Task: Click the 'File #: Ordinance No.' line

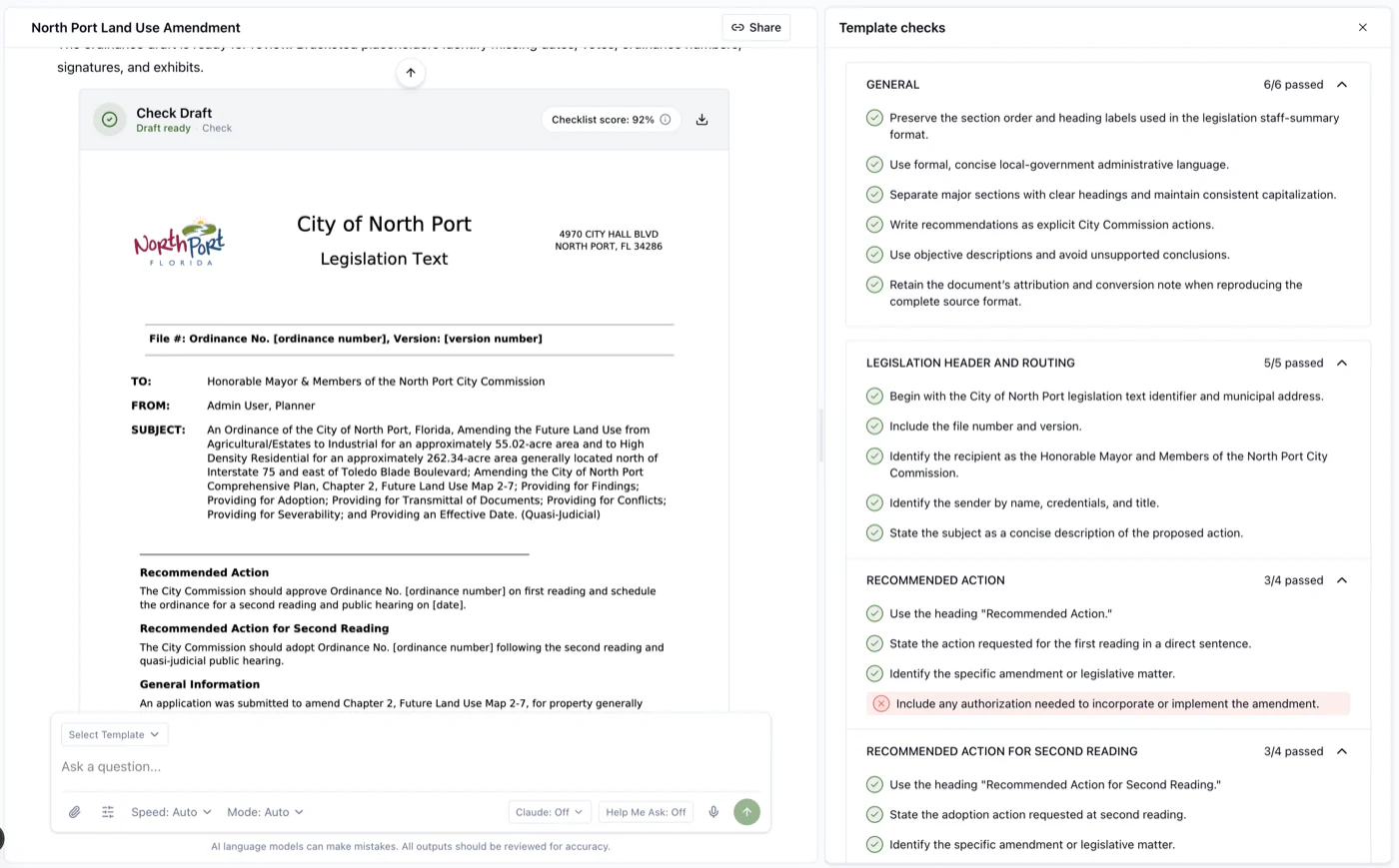Action: click(x=346, y=339)
